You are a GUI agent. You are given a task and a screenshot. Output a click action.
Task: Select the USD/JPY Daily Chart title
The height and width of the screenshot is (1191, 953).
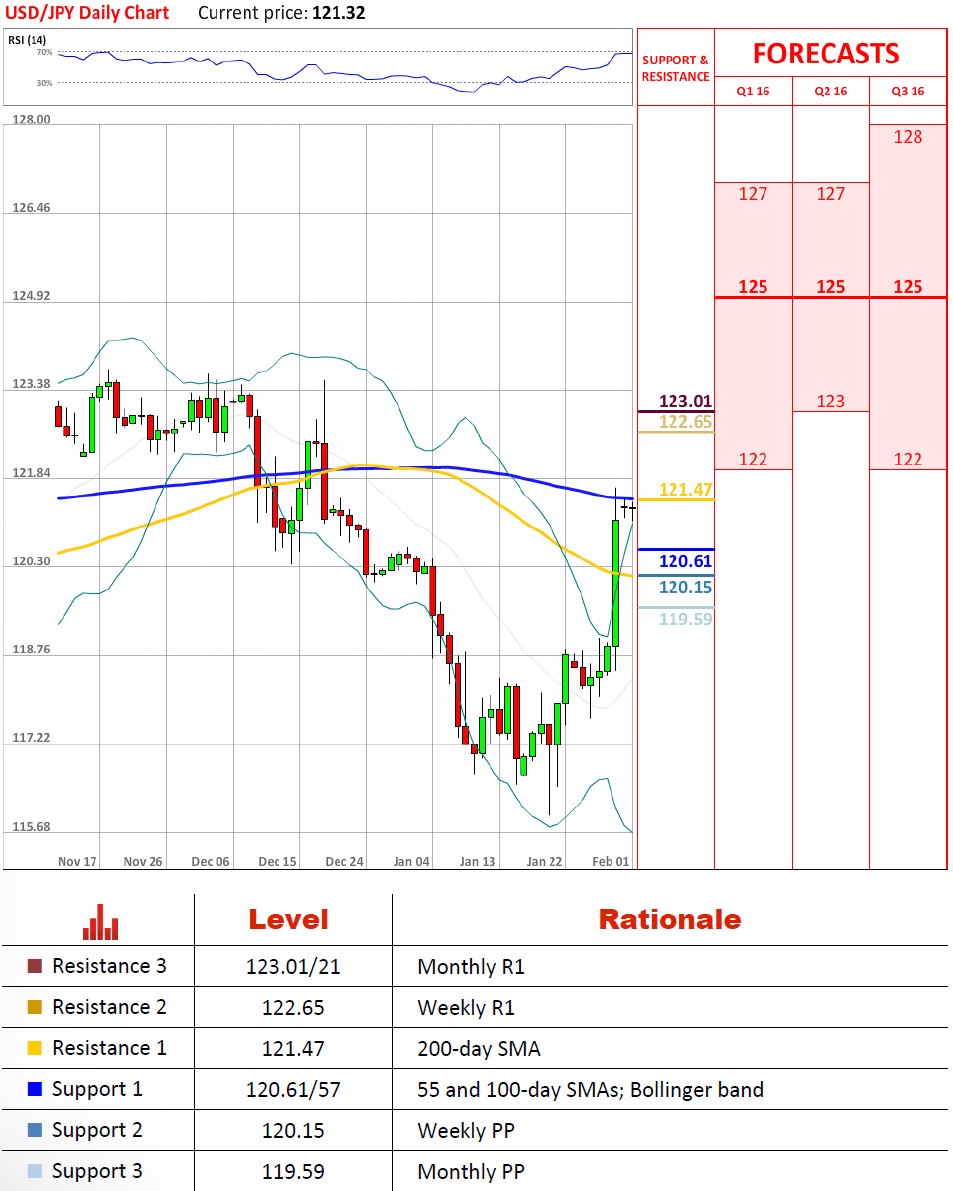click(x=87, y=13)
